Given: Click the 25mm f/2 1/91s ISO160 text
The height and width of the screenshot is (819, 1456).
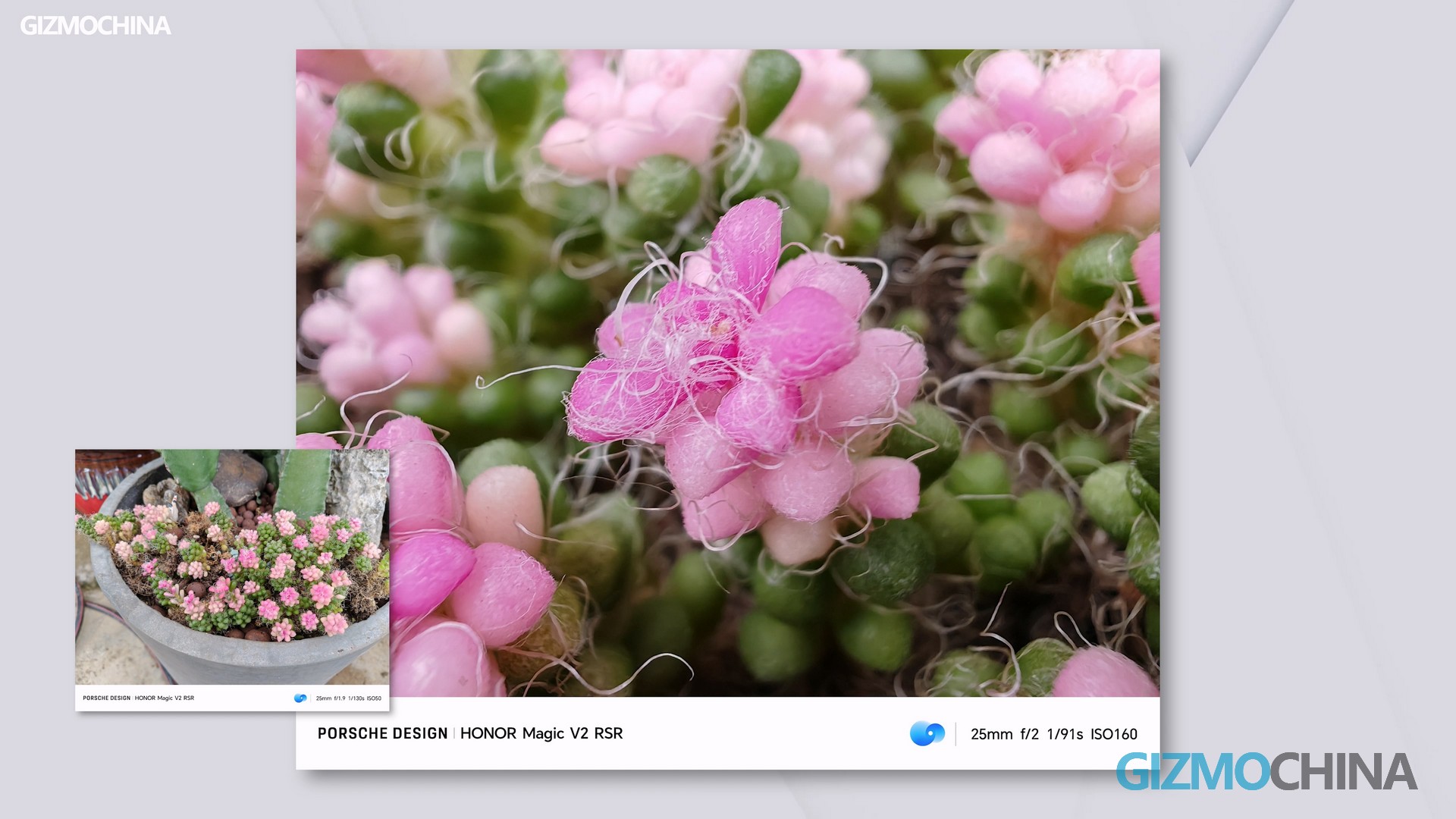Looking at the screenshot, I should (1053, 733).
